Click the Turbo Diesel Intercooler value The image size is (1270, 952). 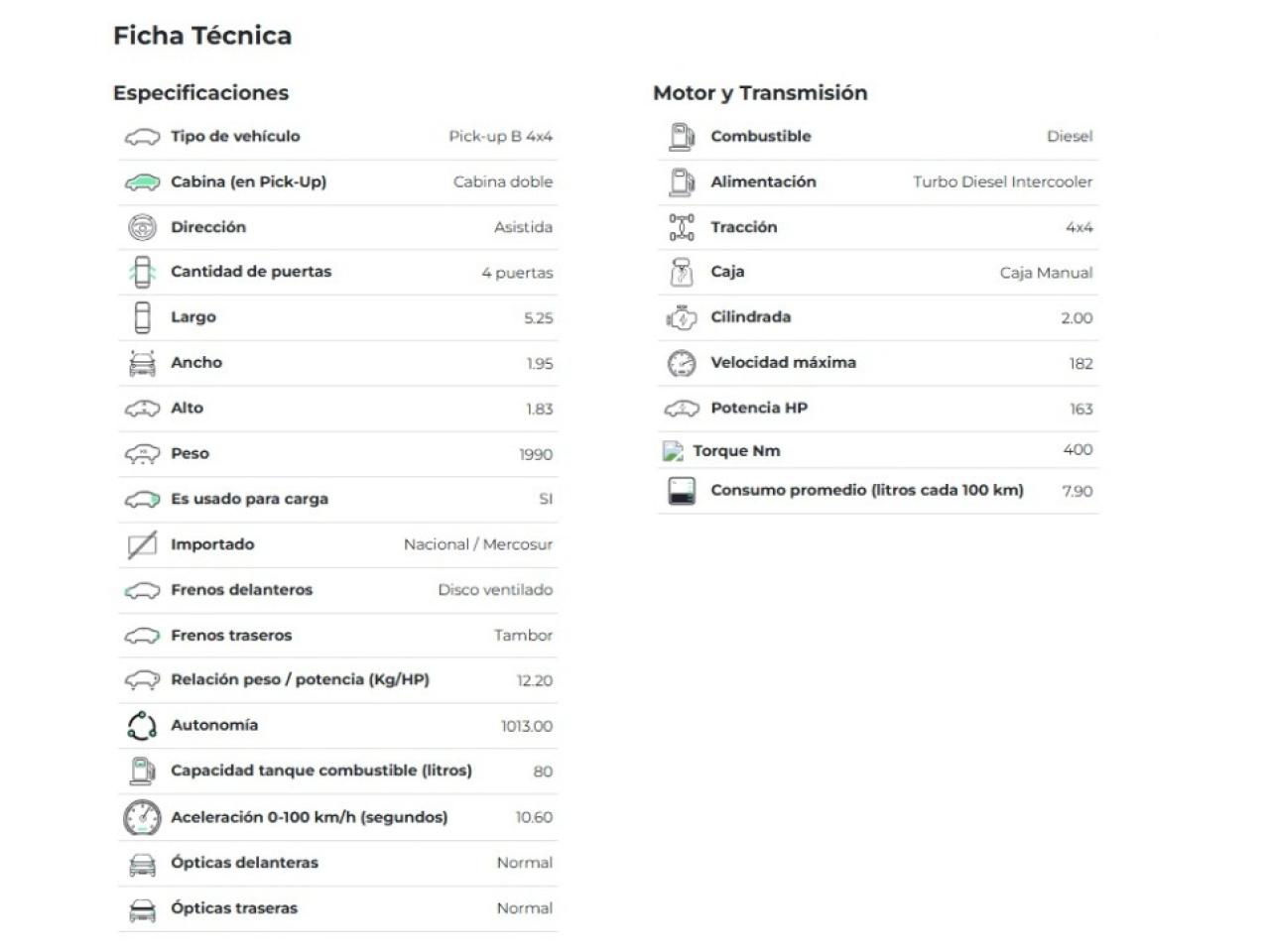tap(1002, 182)
